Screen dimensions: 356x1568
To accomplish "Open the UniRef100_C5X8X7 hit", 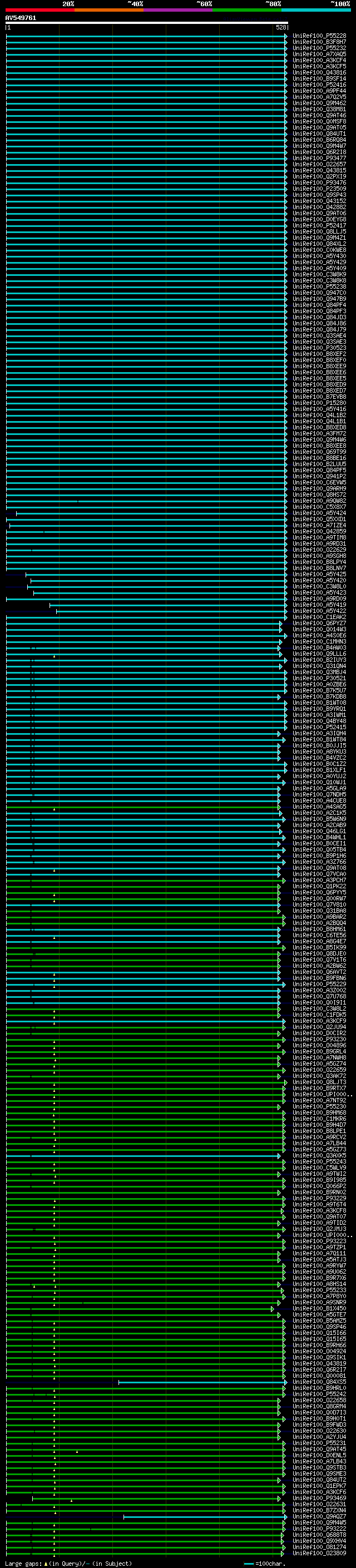I will pyautogui.click(x=319, y=507).
